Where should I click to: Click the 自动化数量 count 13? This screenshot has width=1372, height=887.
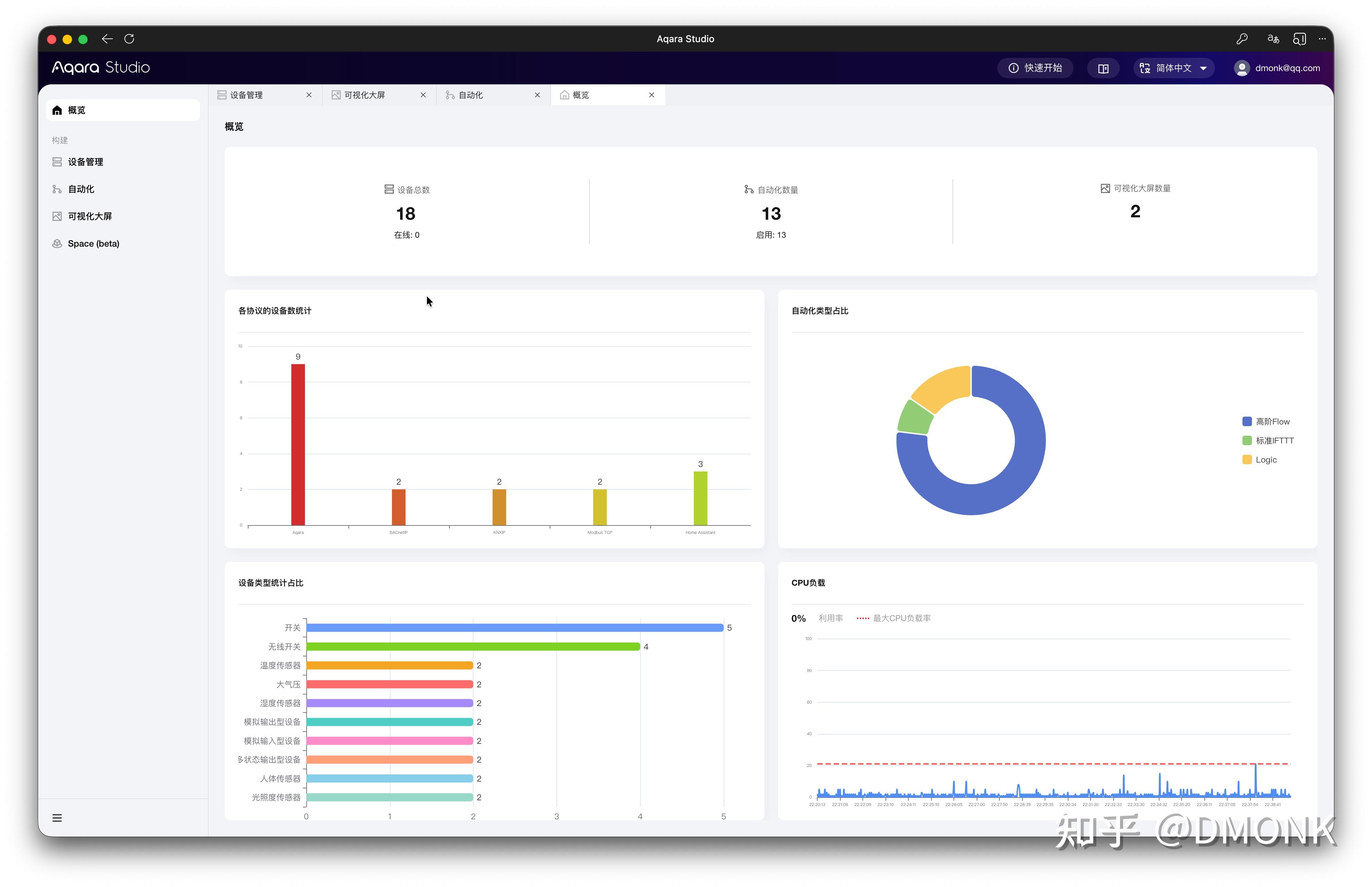pyautogui.click(x=771, y=214)
